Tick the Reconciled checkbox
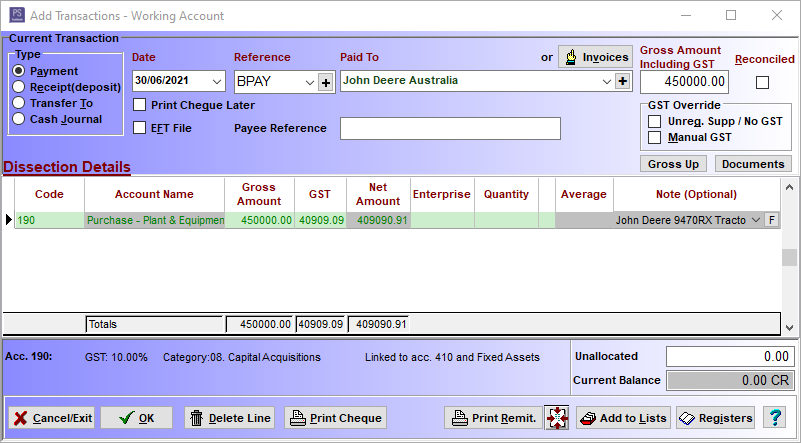This screenshot has height=443, width=801. click(762, 82)
